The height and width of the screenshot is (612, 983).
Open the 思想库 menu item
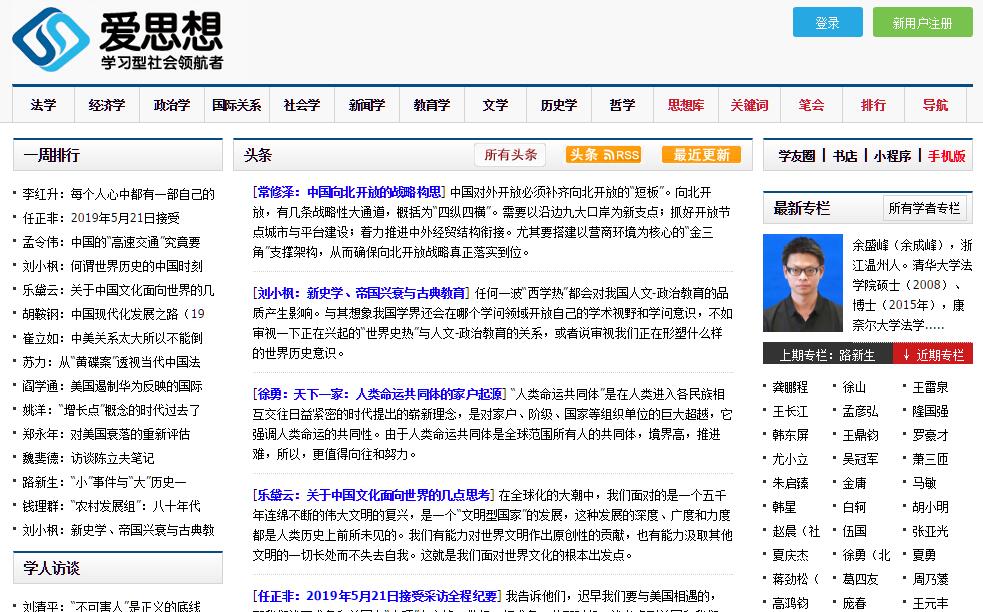pyautogui.click(x=685, y=105)
